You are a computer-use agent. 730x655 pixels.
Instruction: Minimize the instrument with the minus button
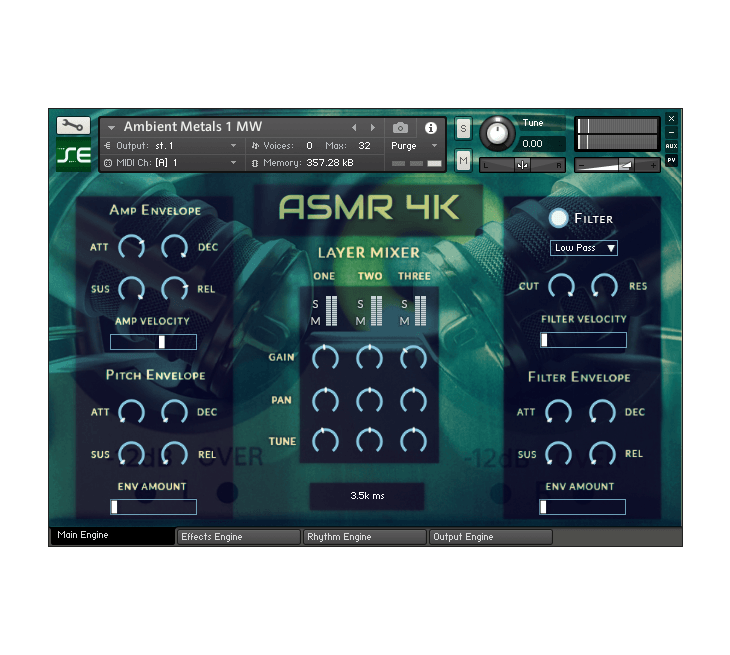point(671,132)
